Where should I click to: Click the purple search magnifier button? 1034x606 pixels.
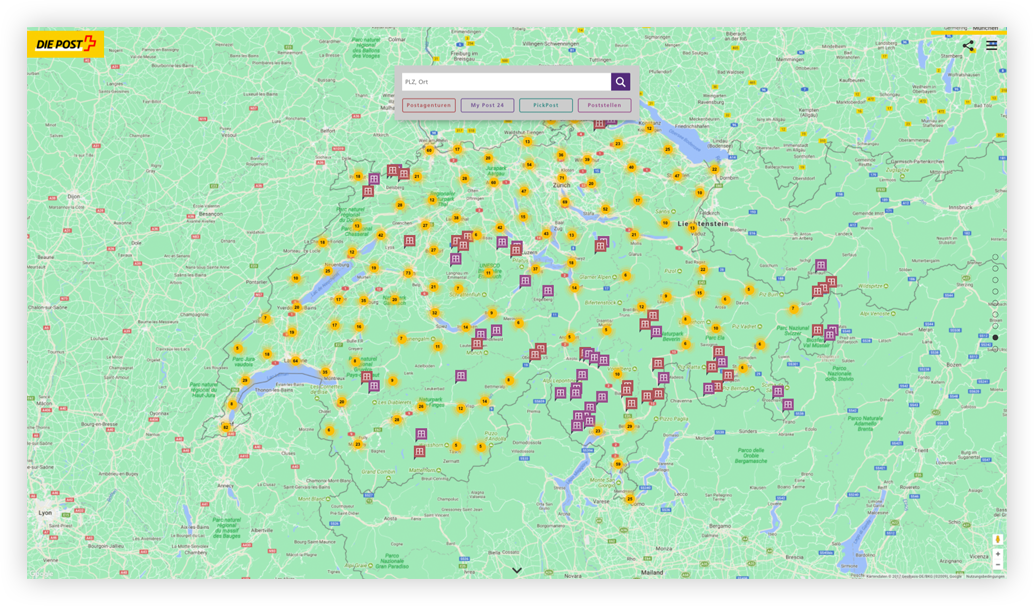pyautogui.click(x=620, y=82)
